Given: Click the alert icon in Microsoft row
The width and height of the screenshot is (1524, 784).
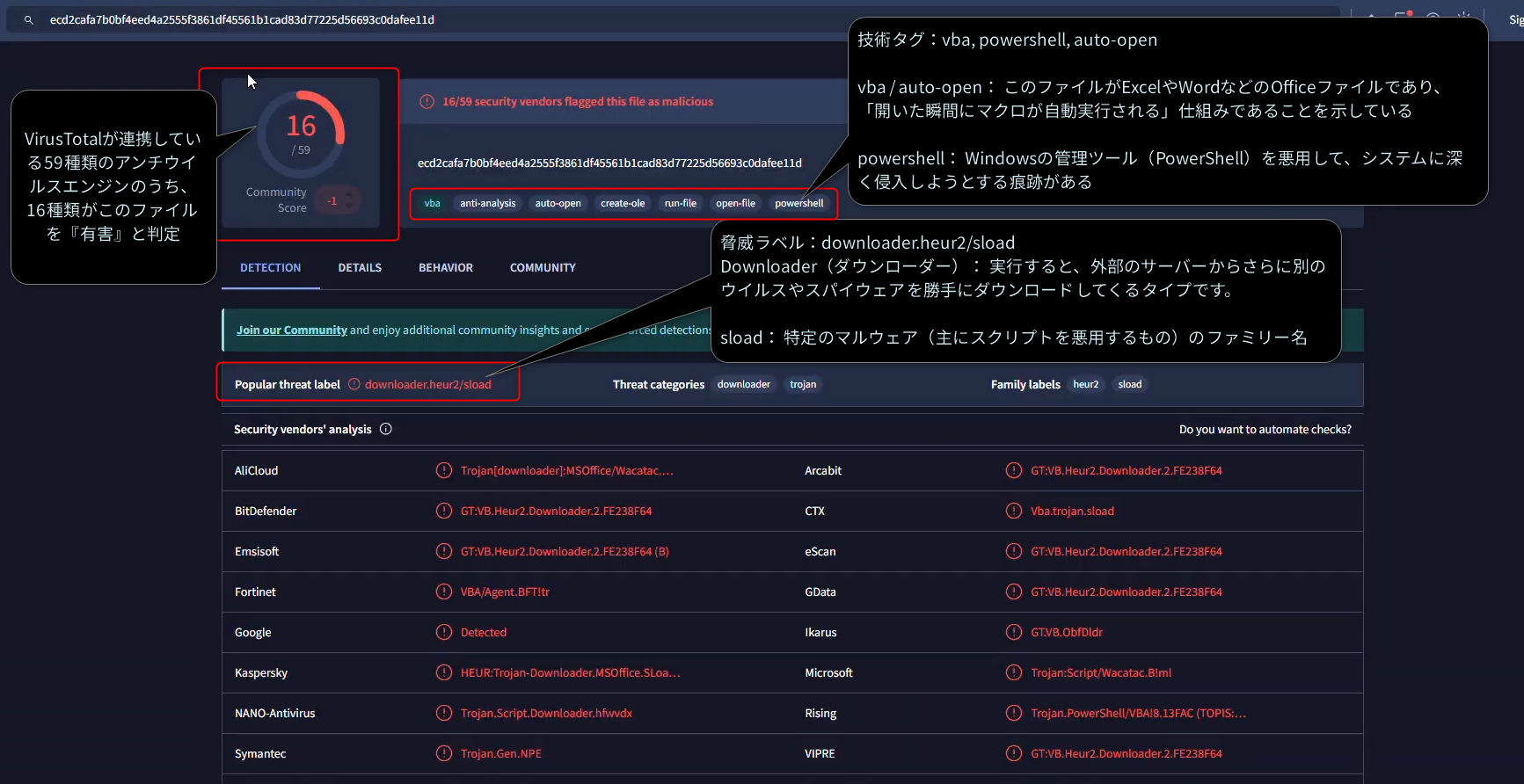Looking at the screenshot, I should [x=1014, y=672].
